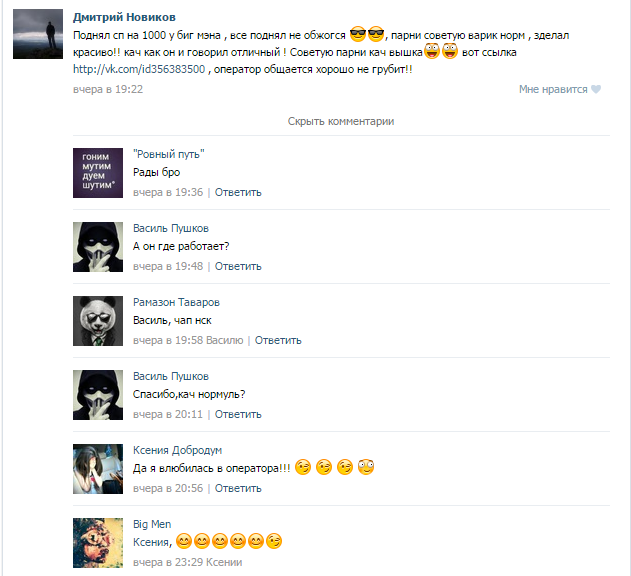This screenshot has width=631, height=576.
Task: Open Дмитрий Новиков's profile avatar
Action: (38, 34)
